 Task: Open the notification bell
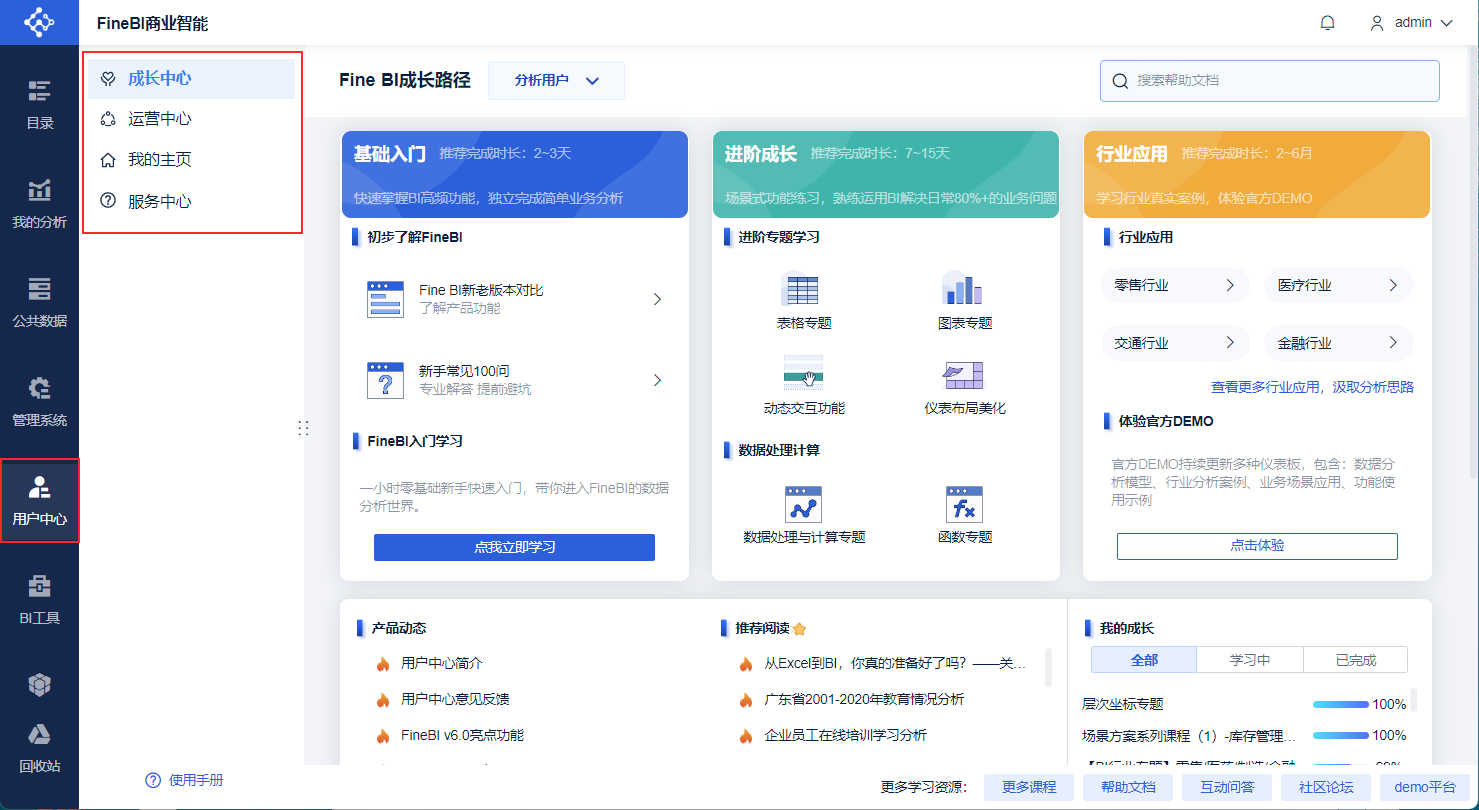point(1328,22)
